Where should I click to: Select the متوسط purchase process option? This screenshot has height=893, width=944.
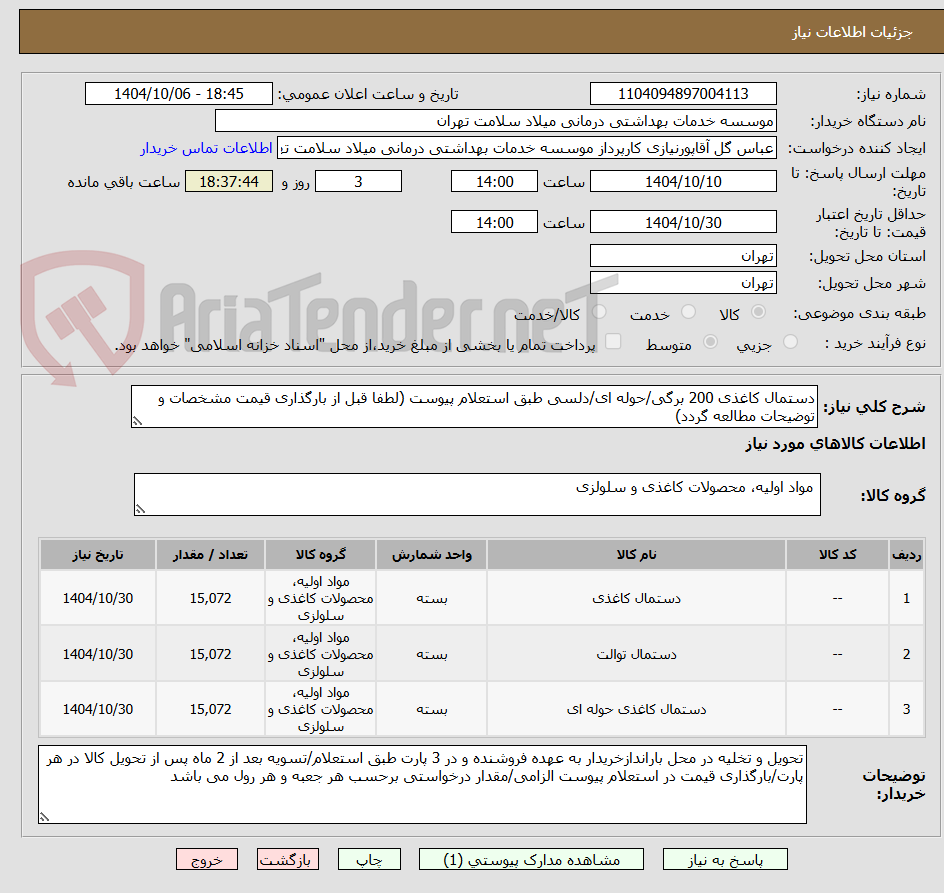[x=711, y=341]
